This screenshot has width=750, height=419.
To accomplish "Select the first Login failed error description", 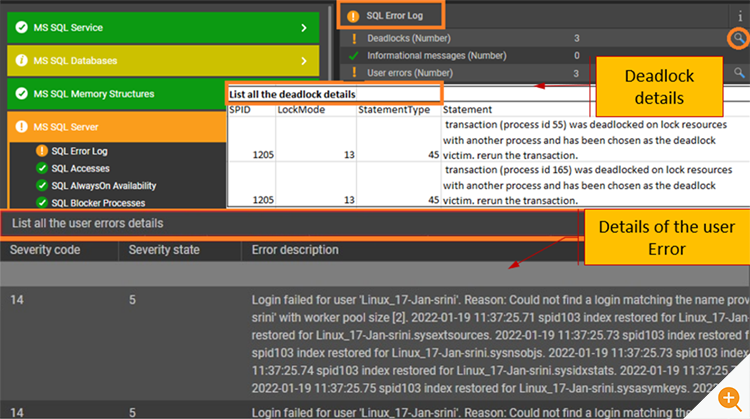I will pyautogui.click(x=500, y=344).
